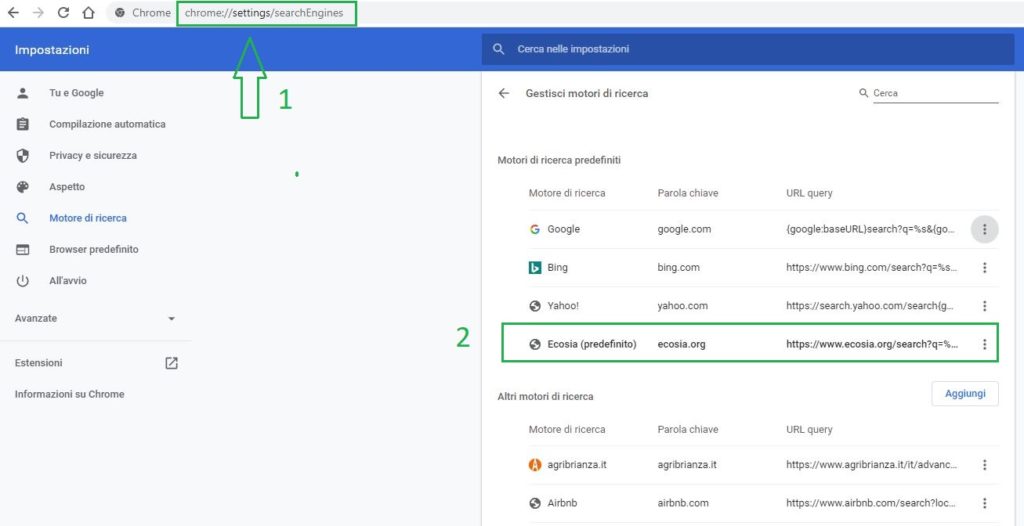This screenshot has height=526, width=1024.
Task: Click the agribrianza.it engine name
Action: tap(578, 465)
